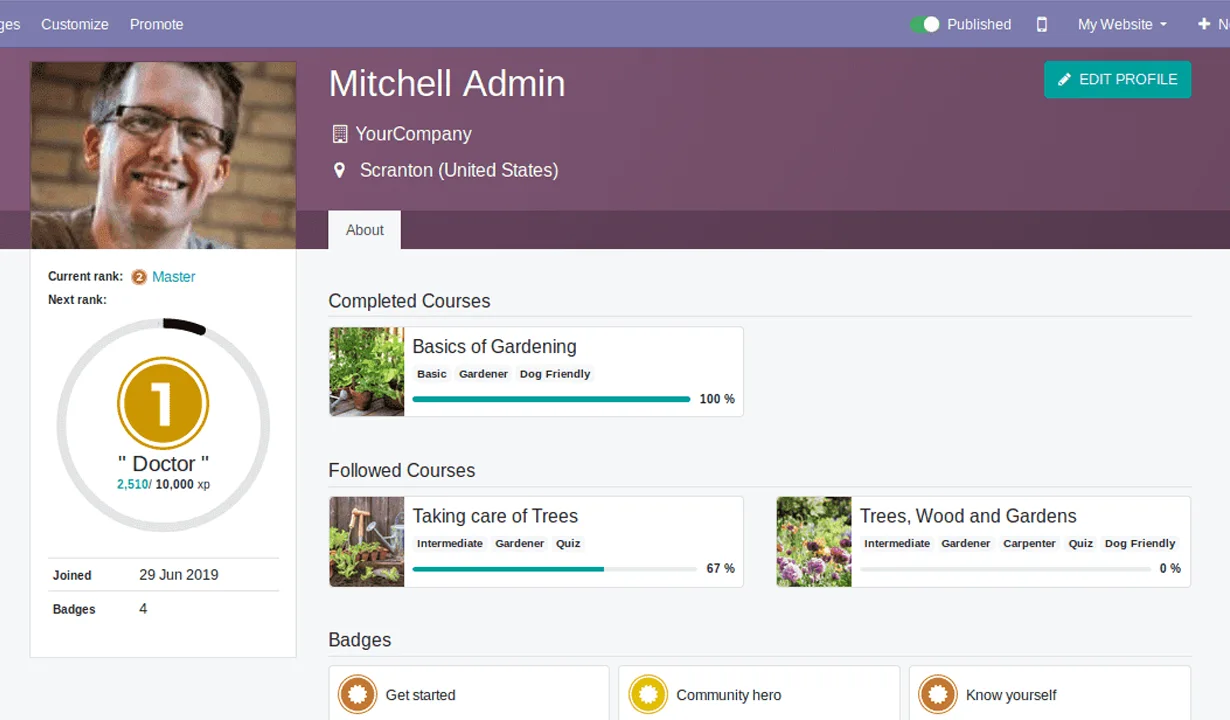Select the About tab
Screen dimensions: 1230x720
pos(364,230)
